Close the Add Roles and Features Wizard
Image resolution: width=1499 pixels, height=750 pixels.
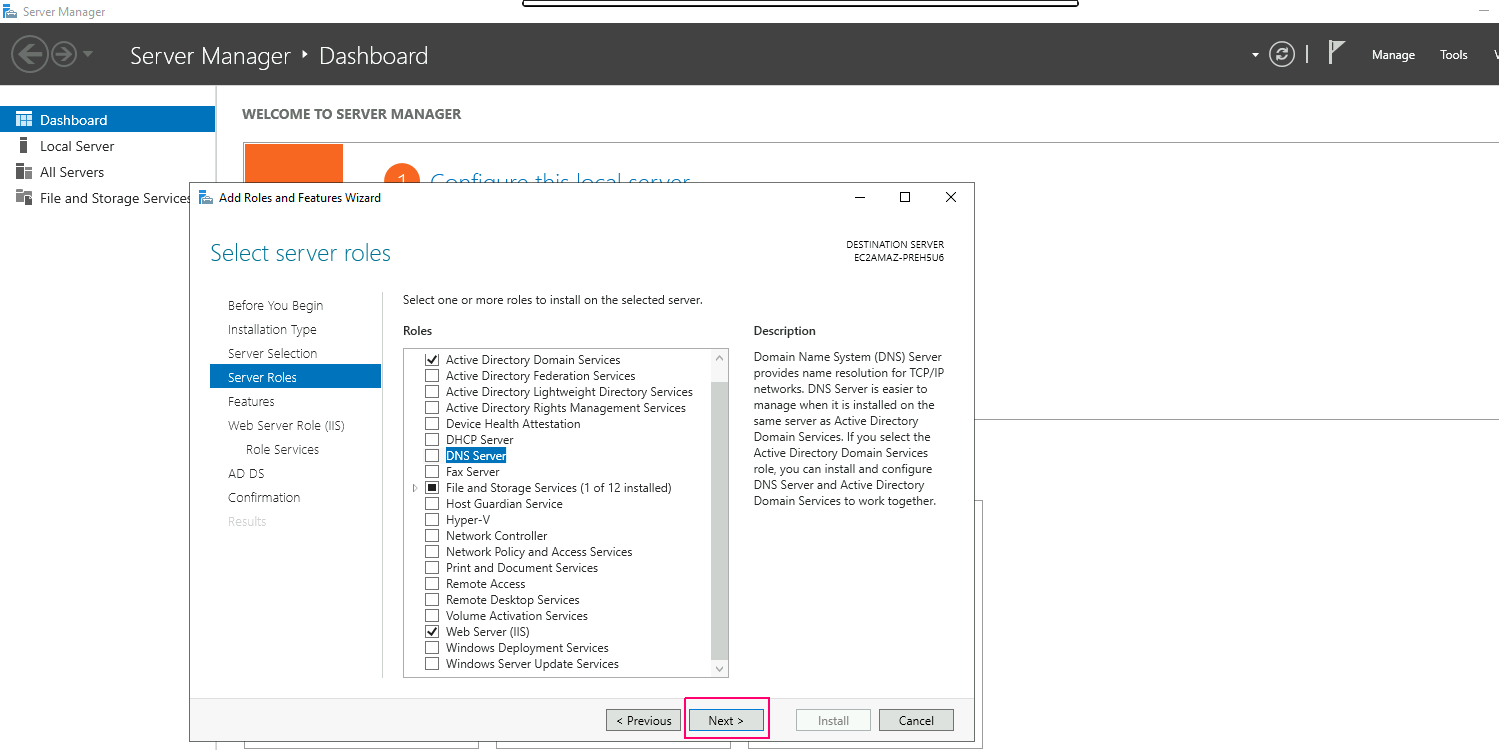click(951, 197)
